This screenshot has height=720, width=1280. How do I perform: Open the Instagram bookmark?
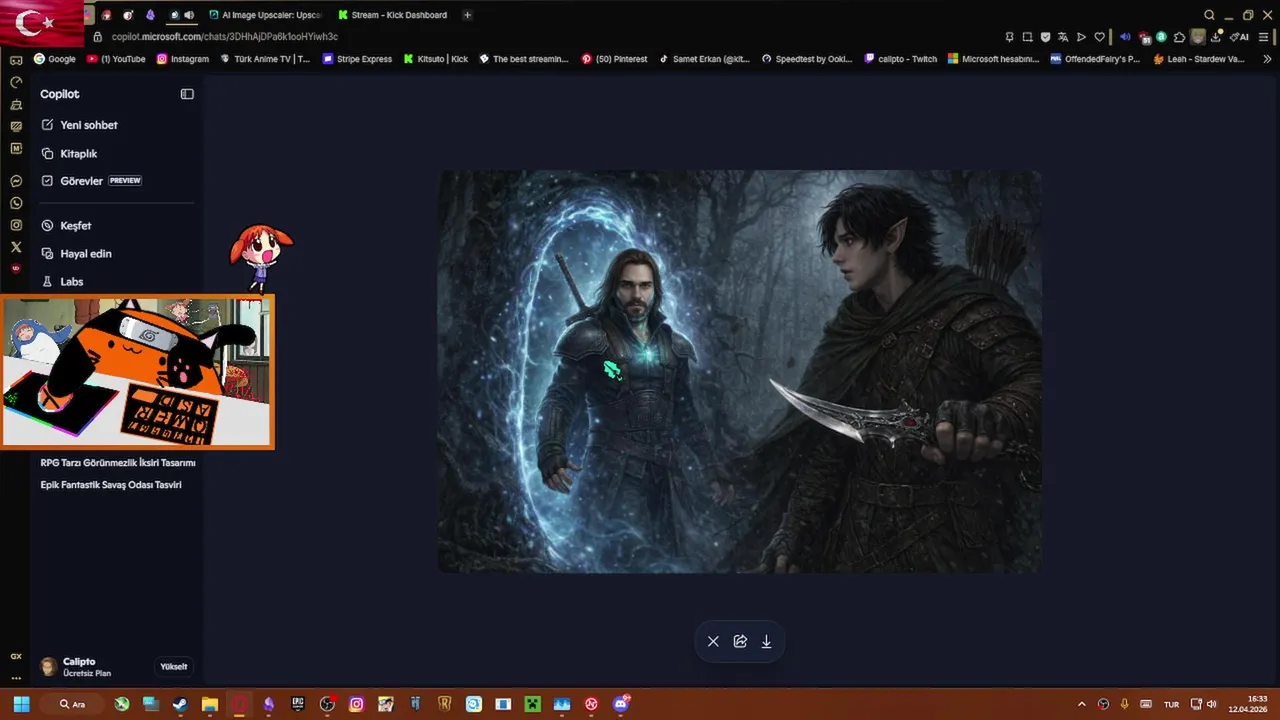tap(183, 59)
